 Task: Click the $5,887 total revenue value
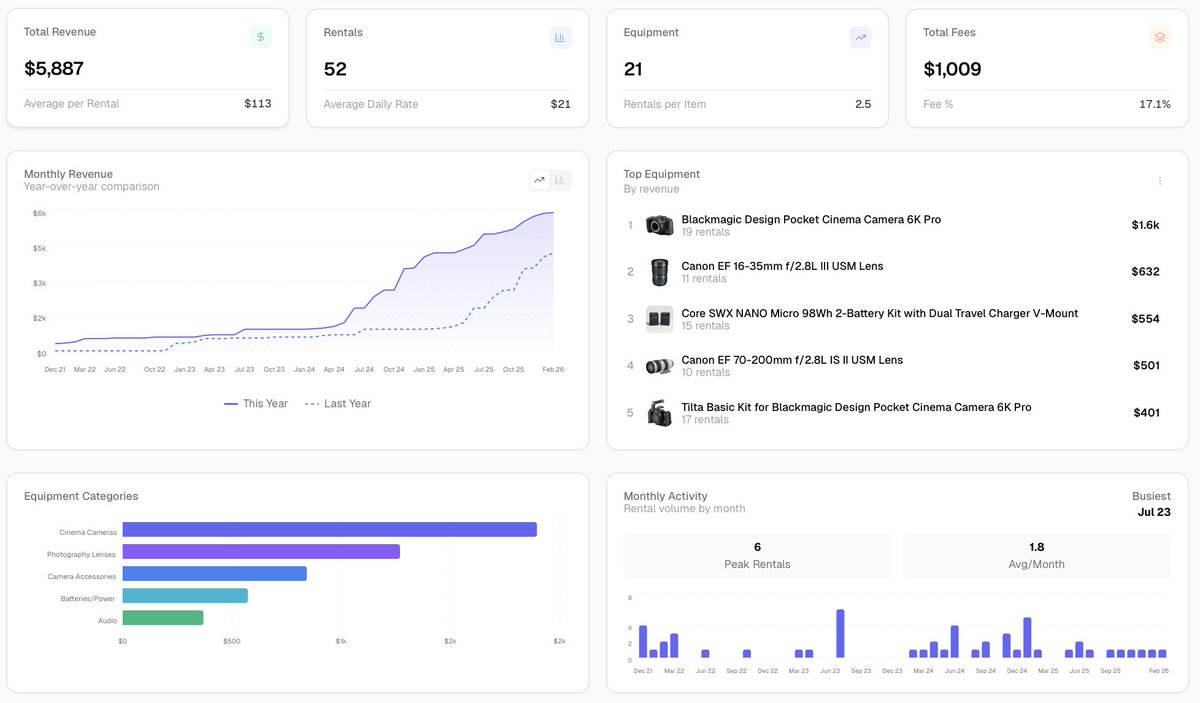pyautogui.click(x=54, y=69)
